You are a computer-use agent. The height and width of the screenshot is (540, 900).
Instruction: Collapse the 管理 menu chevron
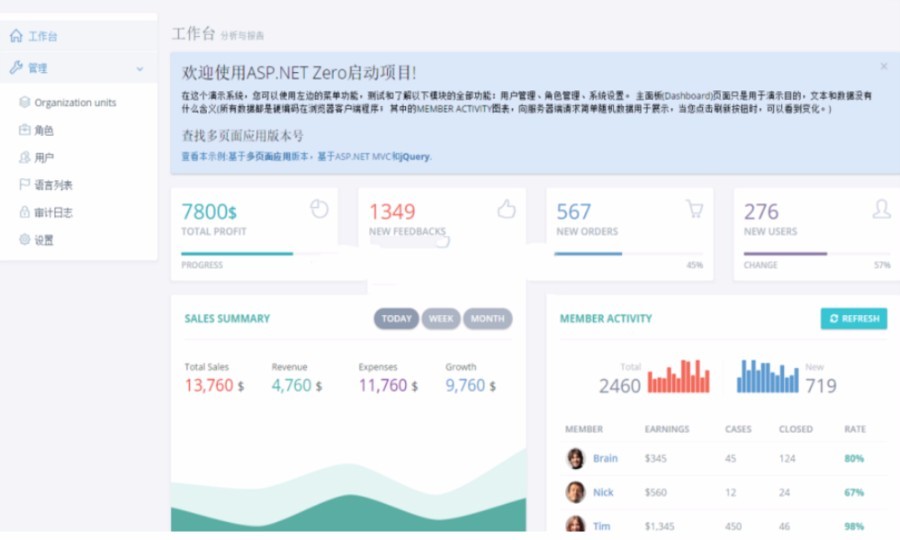click(139, 69)
